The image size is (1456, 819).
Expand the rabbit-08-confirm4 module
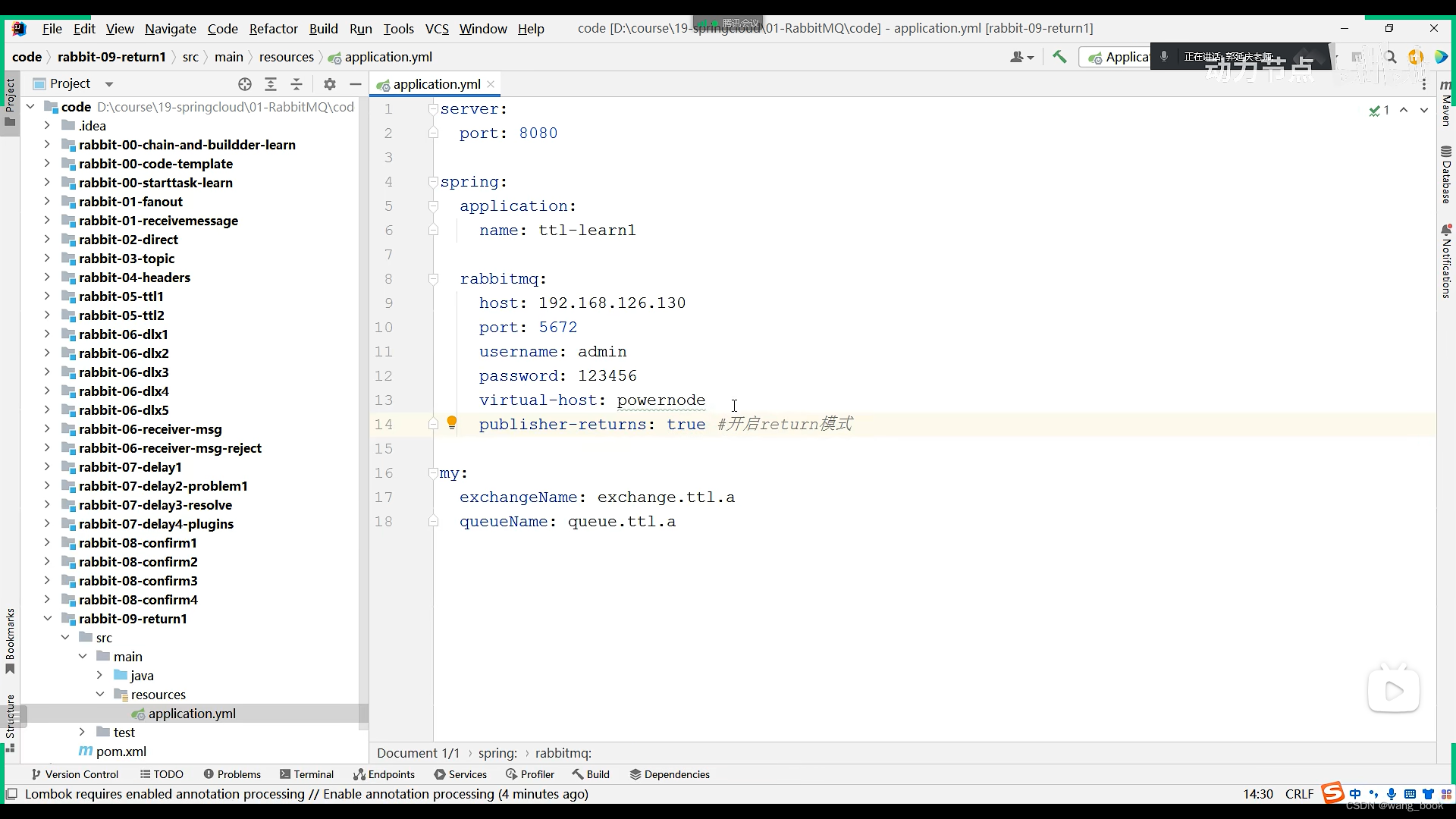pyautogui.click(x=47, y=600)
